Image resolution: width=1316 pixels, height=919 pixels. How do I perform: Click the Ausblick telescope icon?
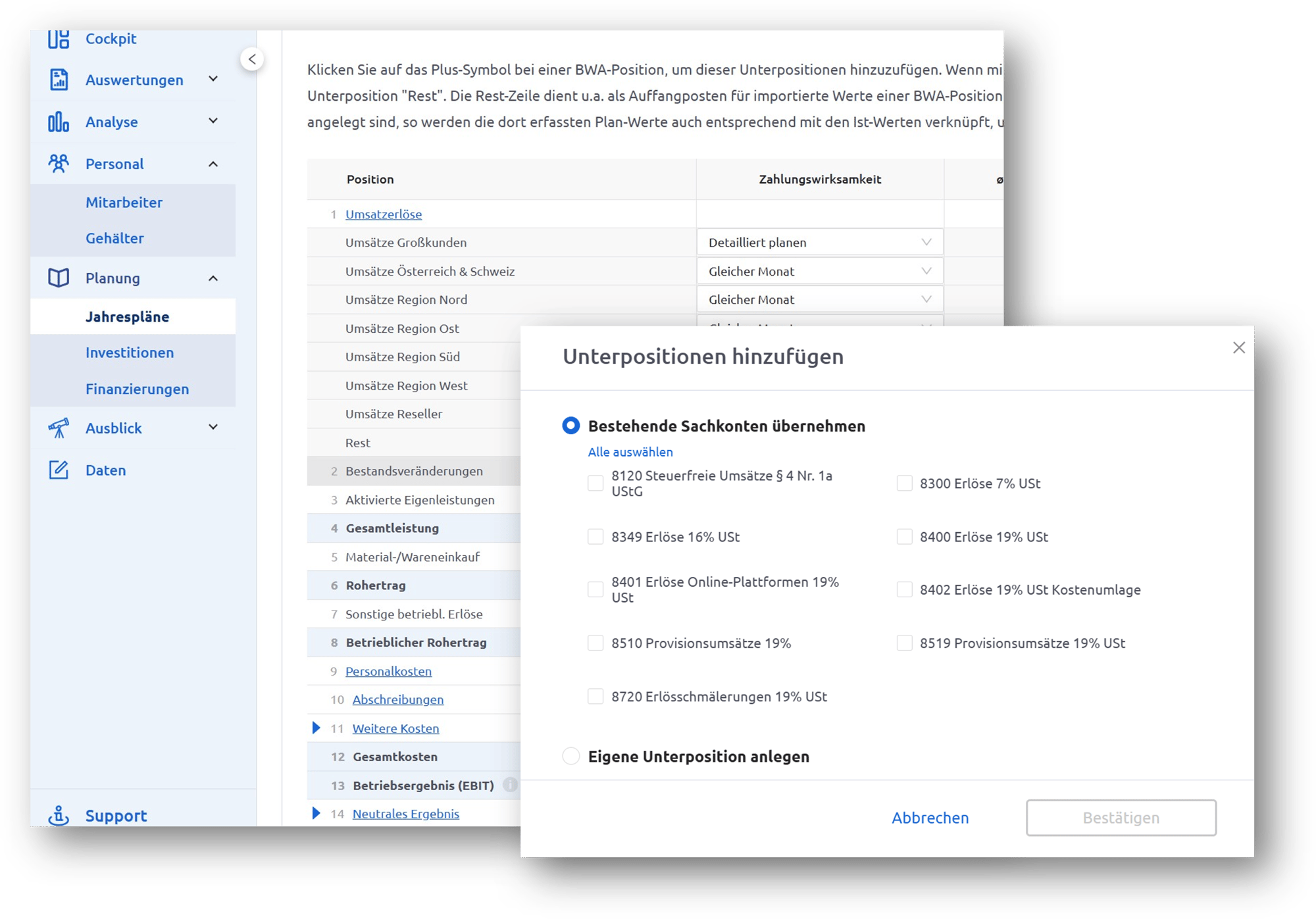59,428
